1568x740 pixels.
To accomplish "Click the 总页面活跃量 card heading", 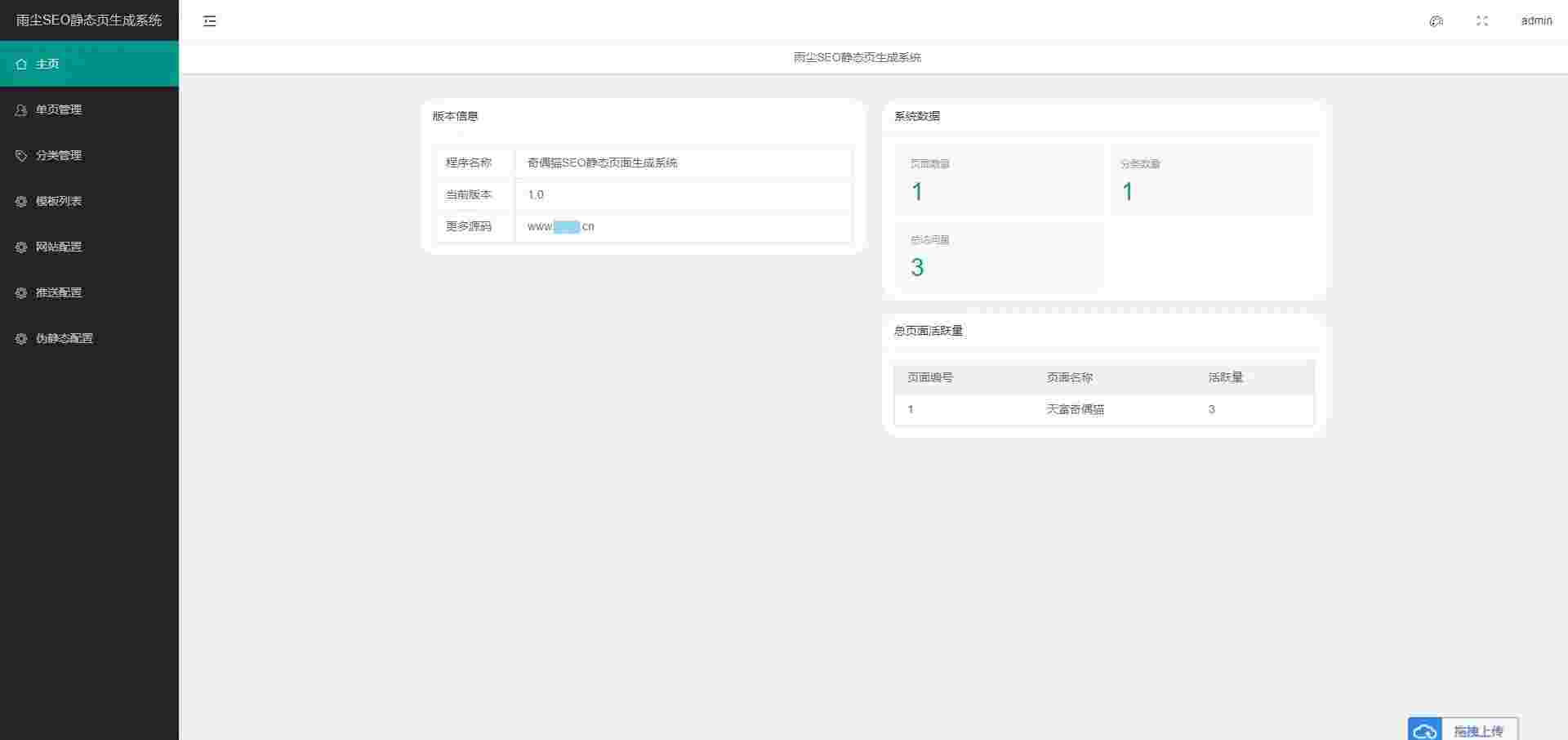I will click(x=929, y=331).
